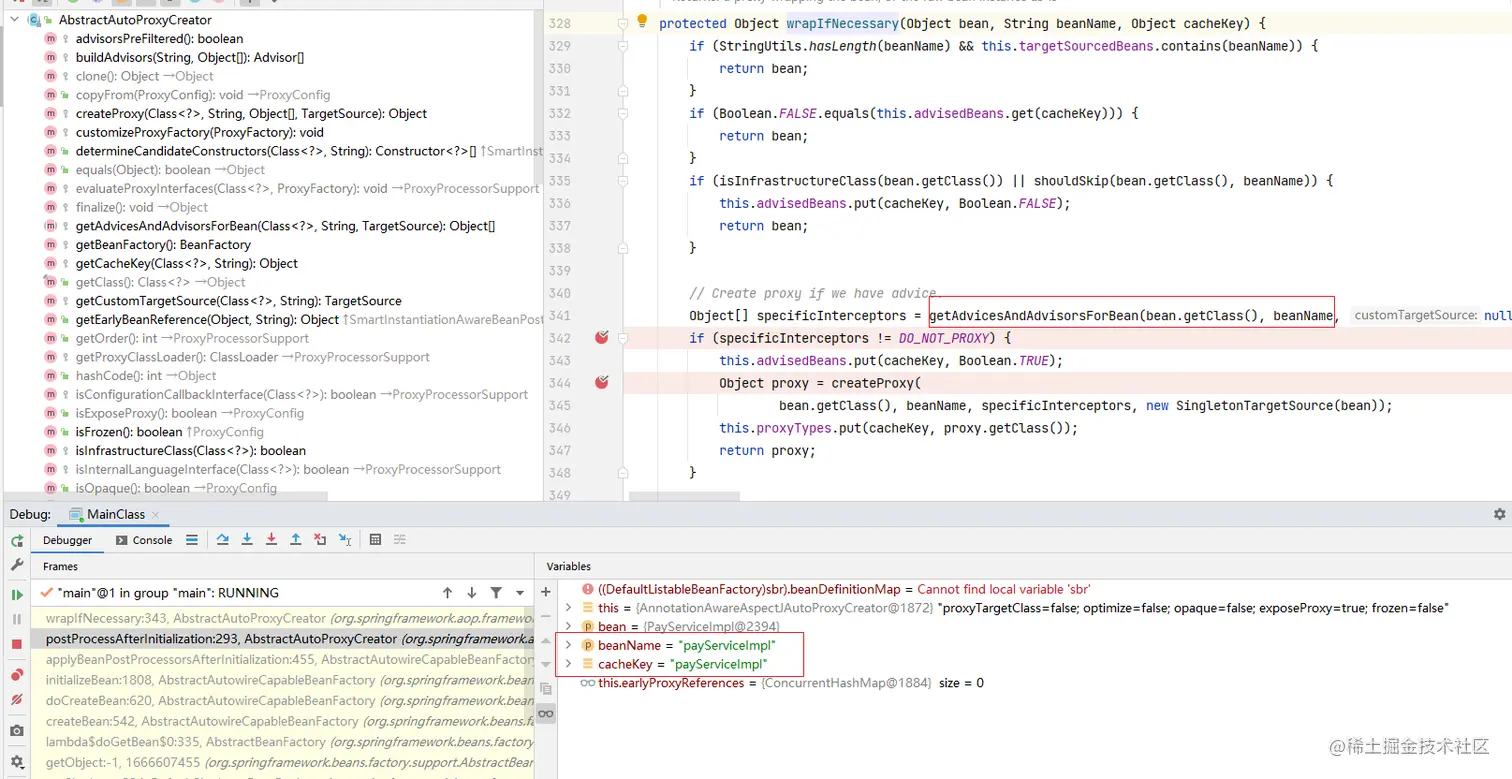Select createProxy method in structure tree
Image resolution: width=1512 pixels, height=779 pixels.
pyautogui.click(x=251, y=114)
